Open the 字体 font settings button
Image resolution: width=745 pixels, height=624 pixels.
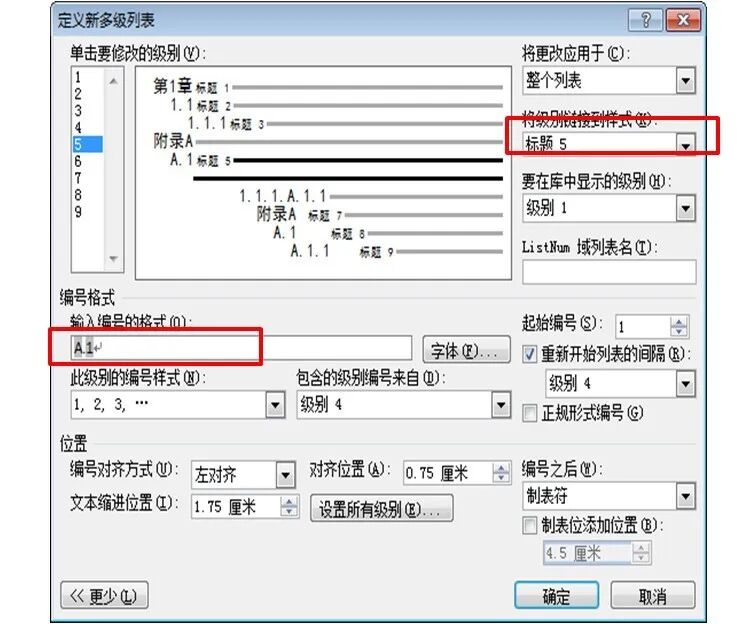click(x=466, y=349)
